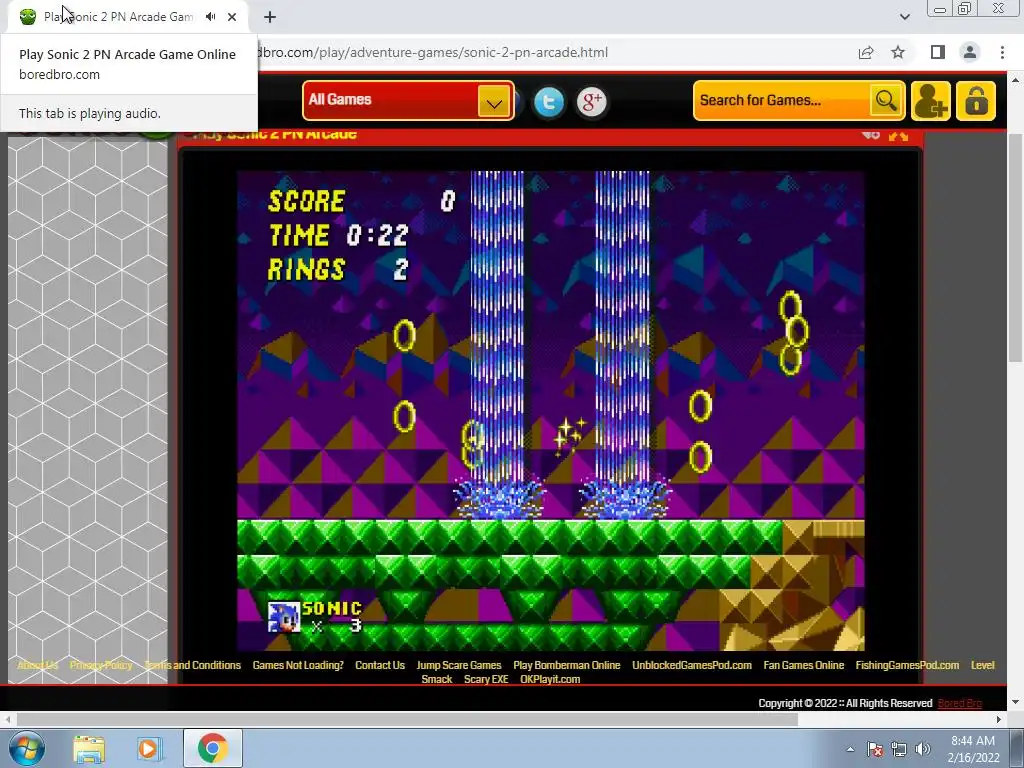Open a new browser tab

pyautogui.click(x=270, y=17)
